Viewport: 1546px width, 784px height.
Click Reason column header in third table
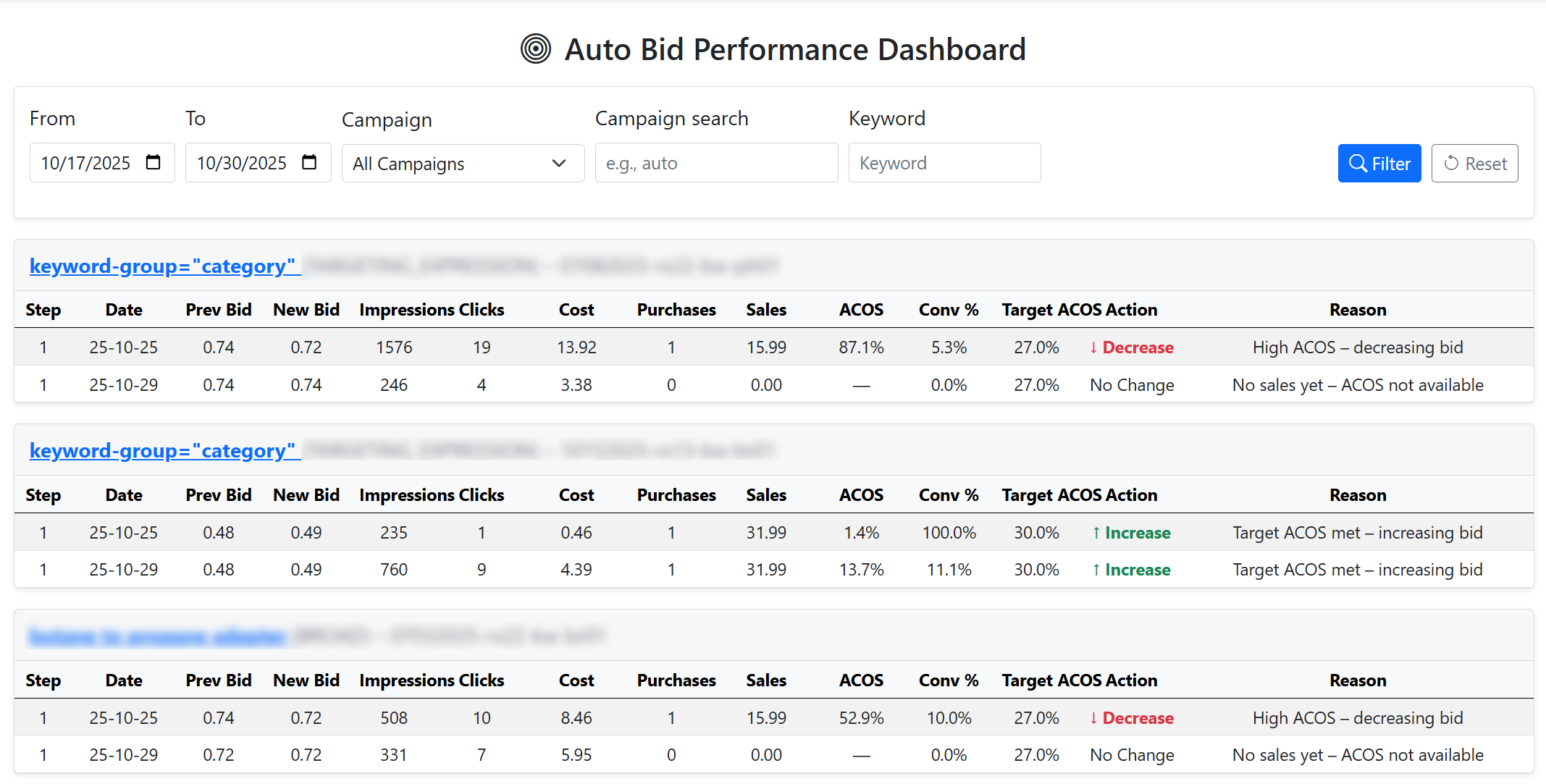pyautogui.click(x=1357, y=680)
